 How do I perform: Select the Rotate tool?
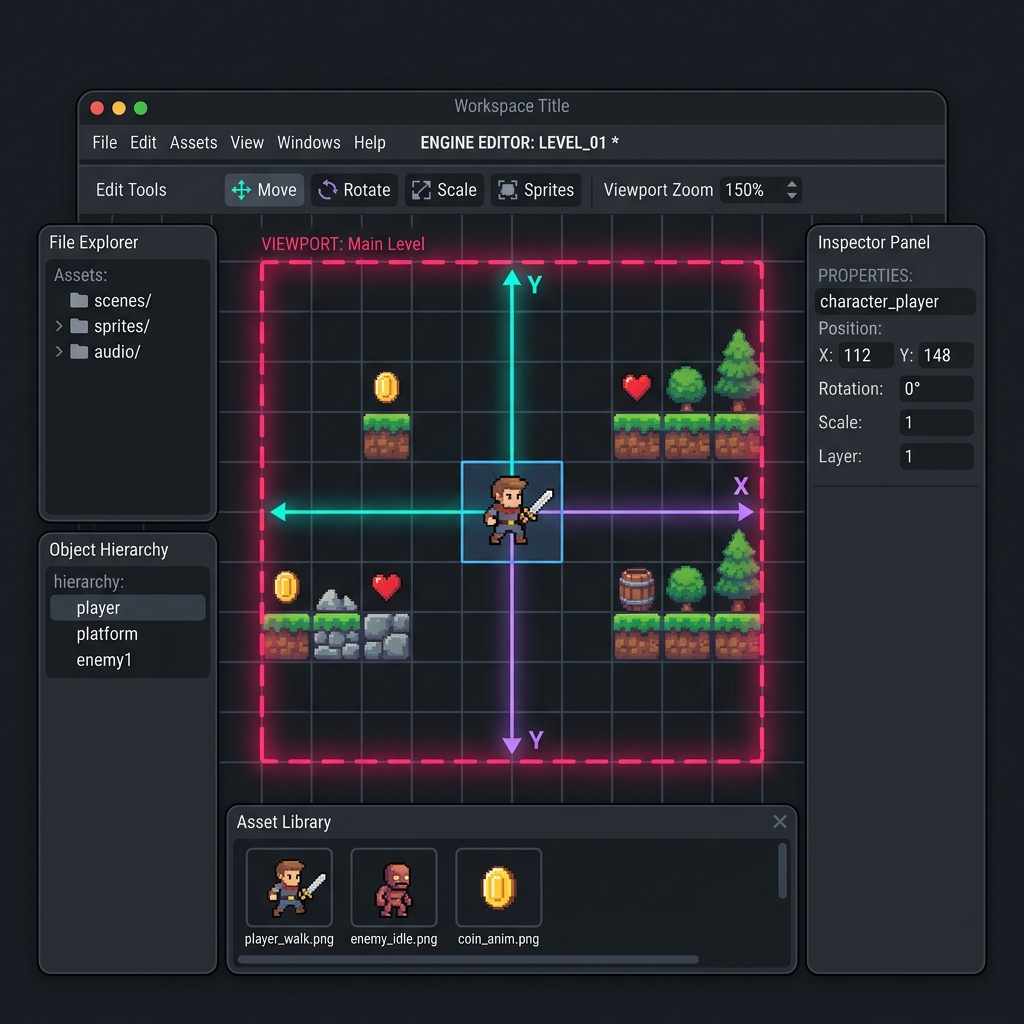coord(354,190)
